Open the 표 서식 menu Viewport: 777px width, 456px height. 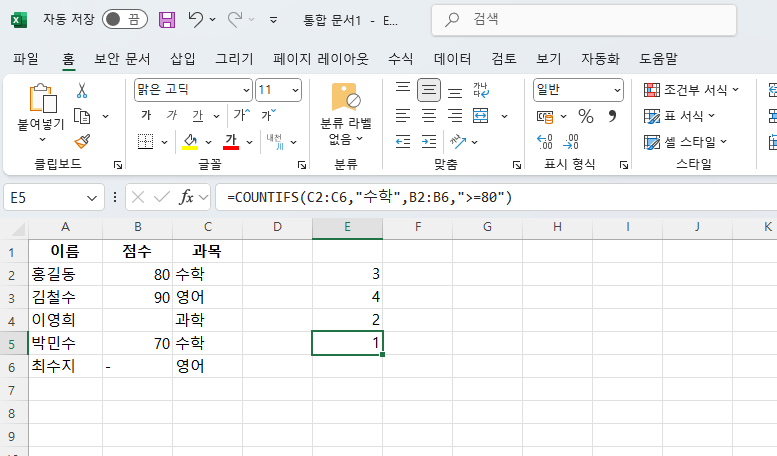[679, 116]
